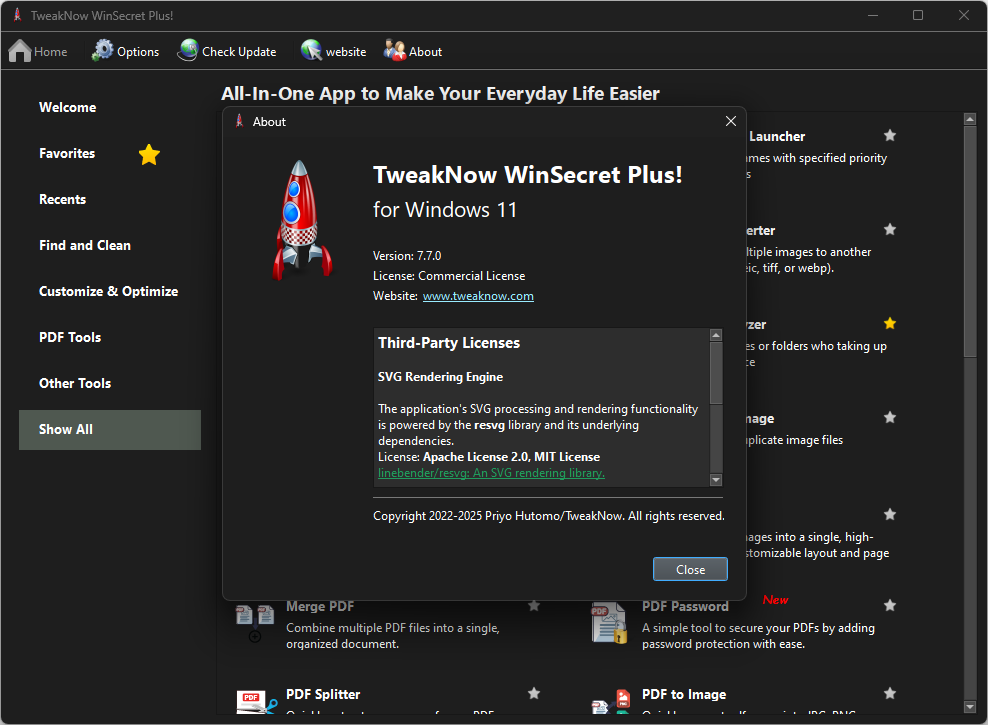Click the licenses box scroll-down arrow
Image resolution: width=988 pixels, height=725 pixels.
click(x=716, y=480)
